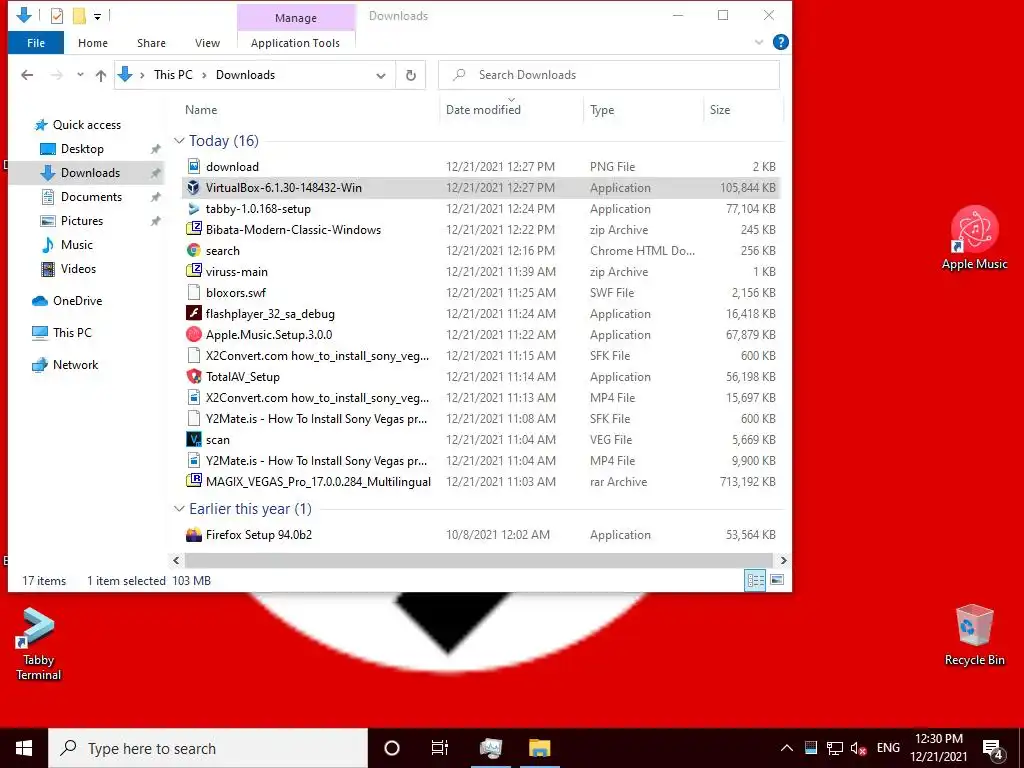This screenshot has width=1024, height=768.
Task: Open Task View on the taskbar
Action: point(440,748)
